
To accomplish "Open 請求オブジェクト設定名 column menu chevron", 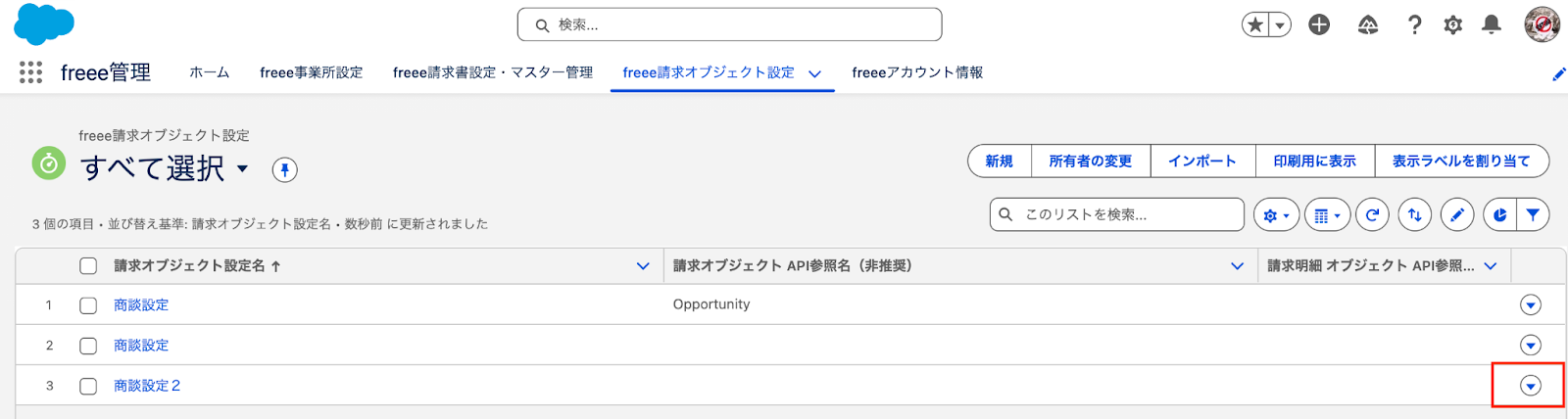I will pyautogui.click(x=643, y=266).
